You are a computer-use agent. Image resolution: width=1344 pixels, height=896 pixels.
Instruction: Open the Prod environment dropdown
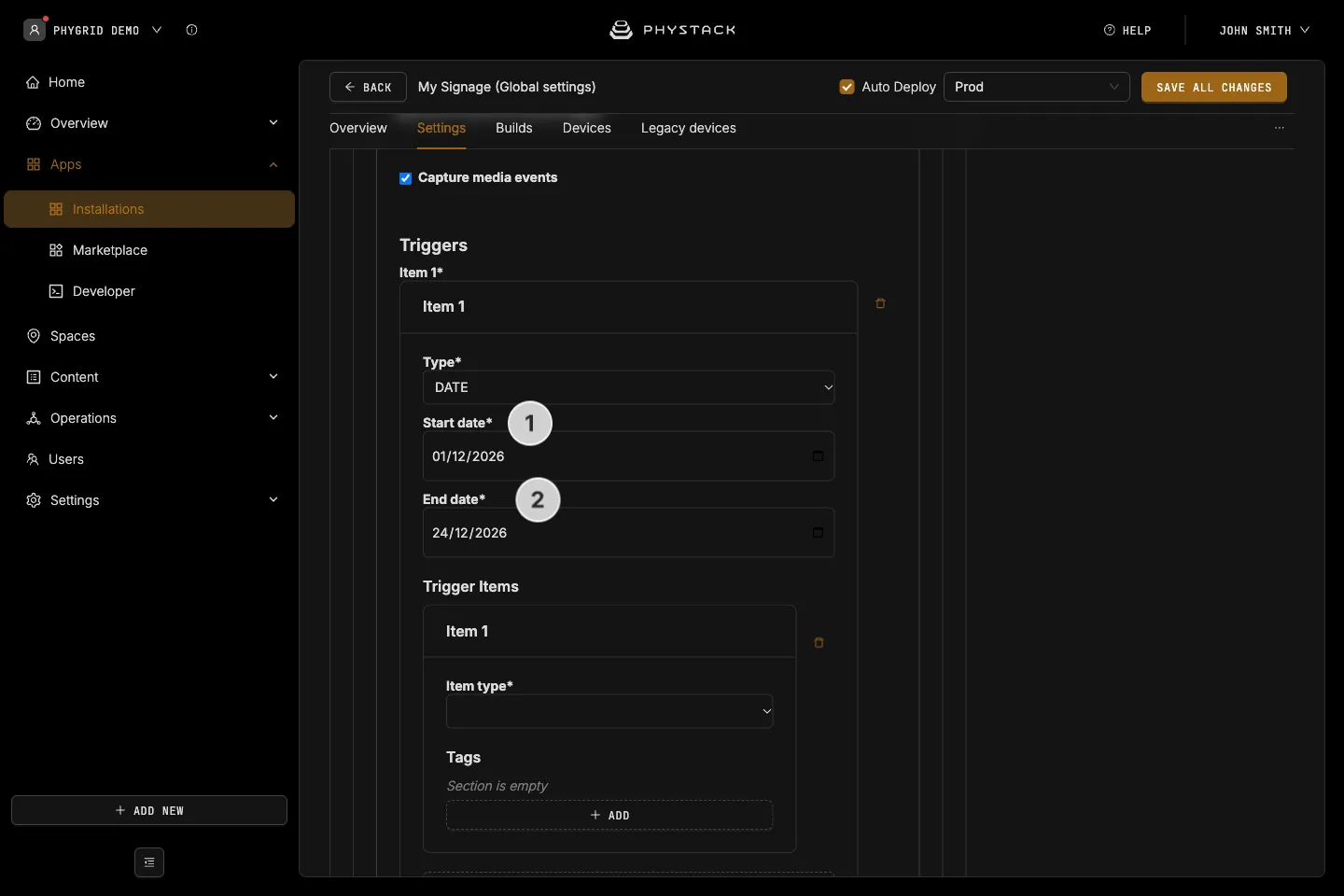[x=1037, y=87]
